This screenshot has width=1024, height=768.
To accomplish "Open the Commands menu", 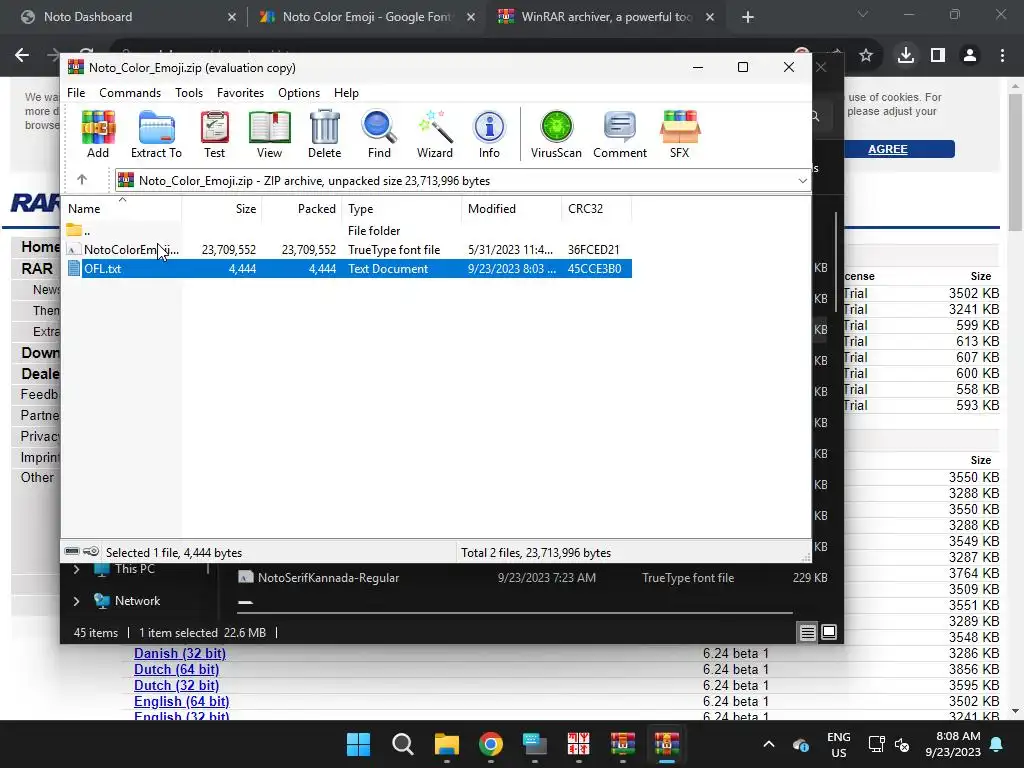I will (130, 93).
